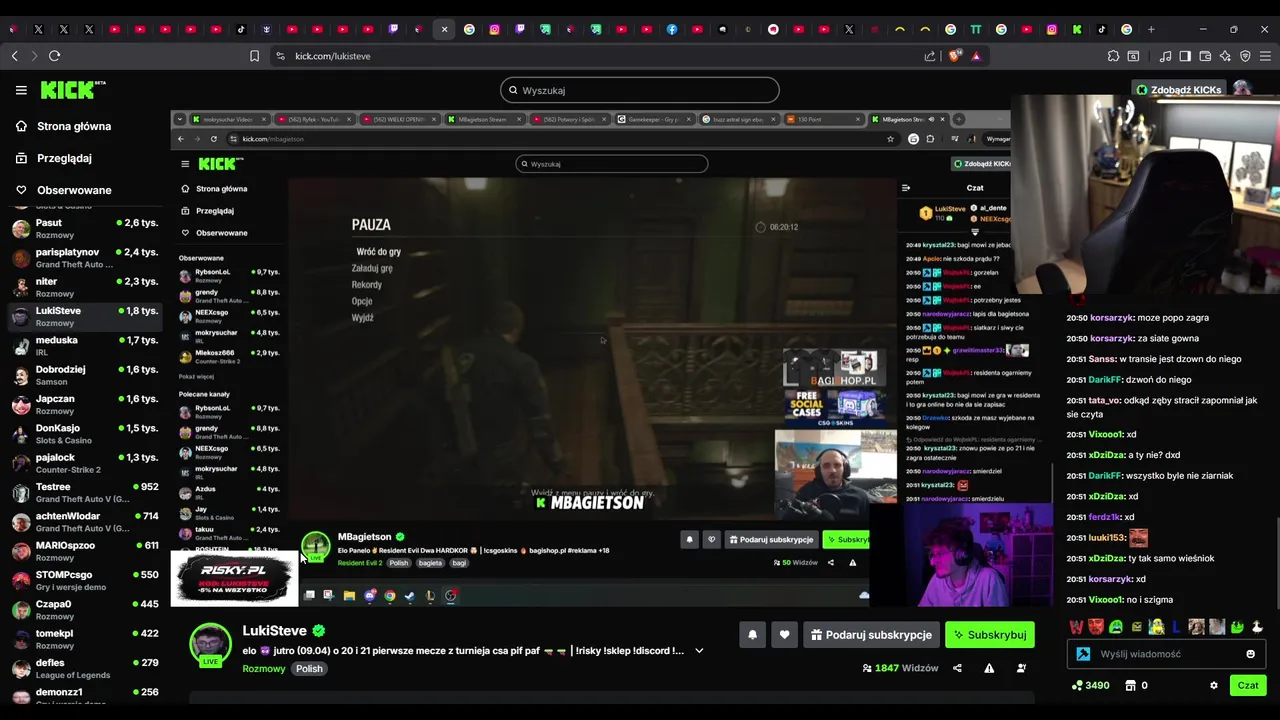The width and height of the screenshot is (1280, 720).
Task: Open Pasut channel in followed list
Action: click(85, 228)
